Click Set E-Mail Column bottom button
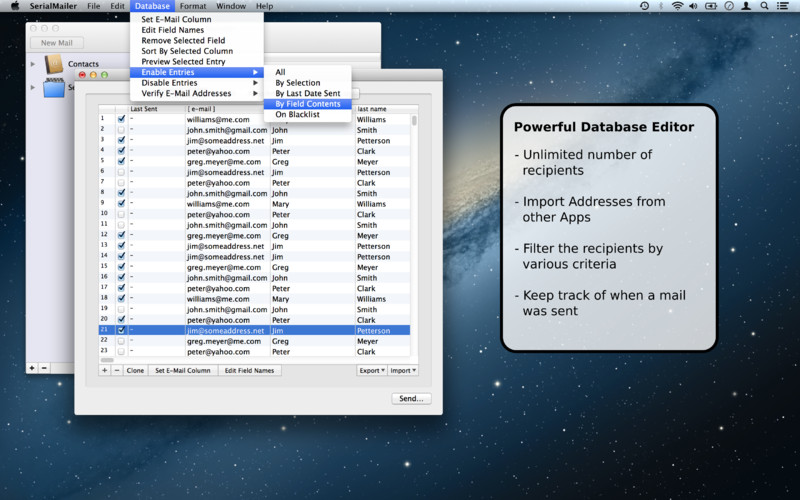 [x=183, y=370]
